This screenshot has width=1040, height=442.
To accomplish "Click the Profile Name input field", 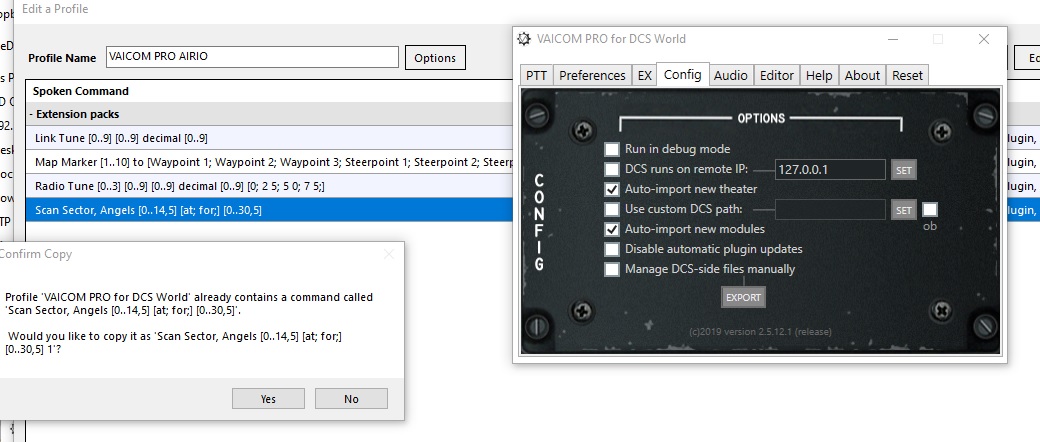I will 252,57.
